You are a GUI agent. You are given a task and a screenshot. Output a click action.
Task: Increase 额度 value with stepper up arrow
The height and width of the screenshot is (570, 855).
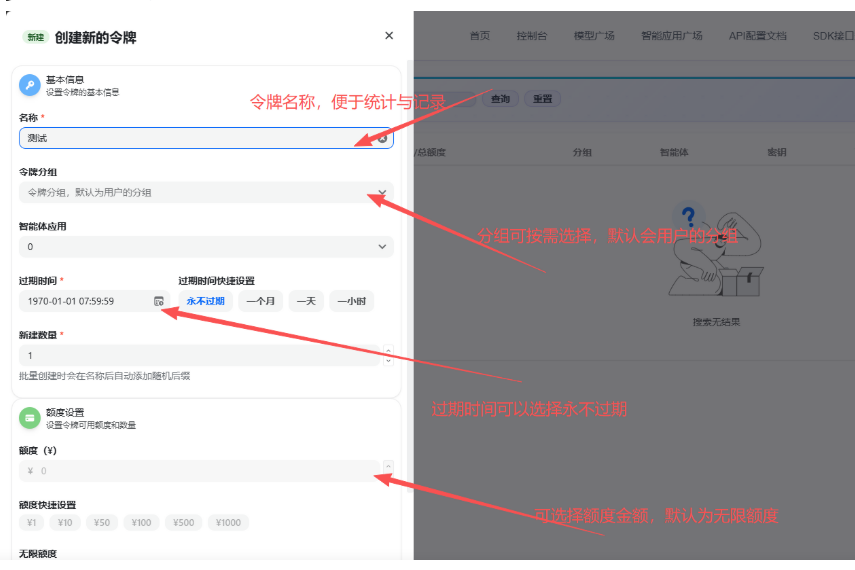[388, 466]
